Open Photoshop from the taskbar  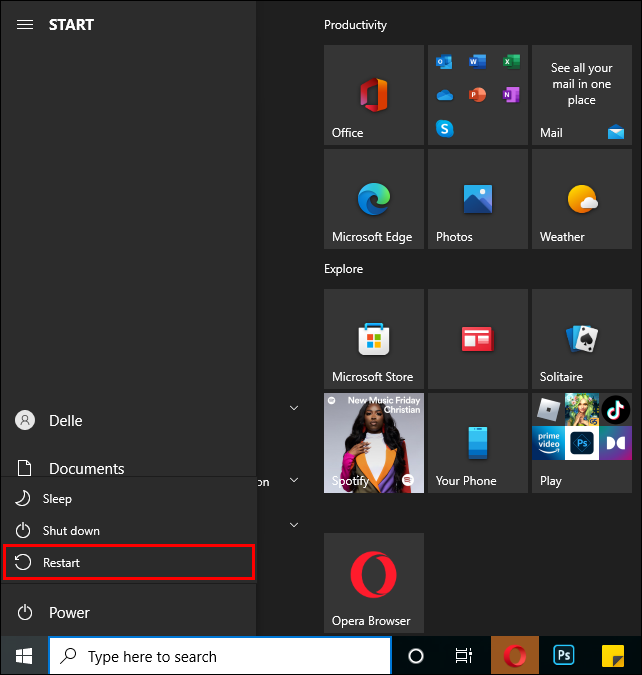564,656
